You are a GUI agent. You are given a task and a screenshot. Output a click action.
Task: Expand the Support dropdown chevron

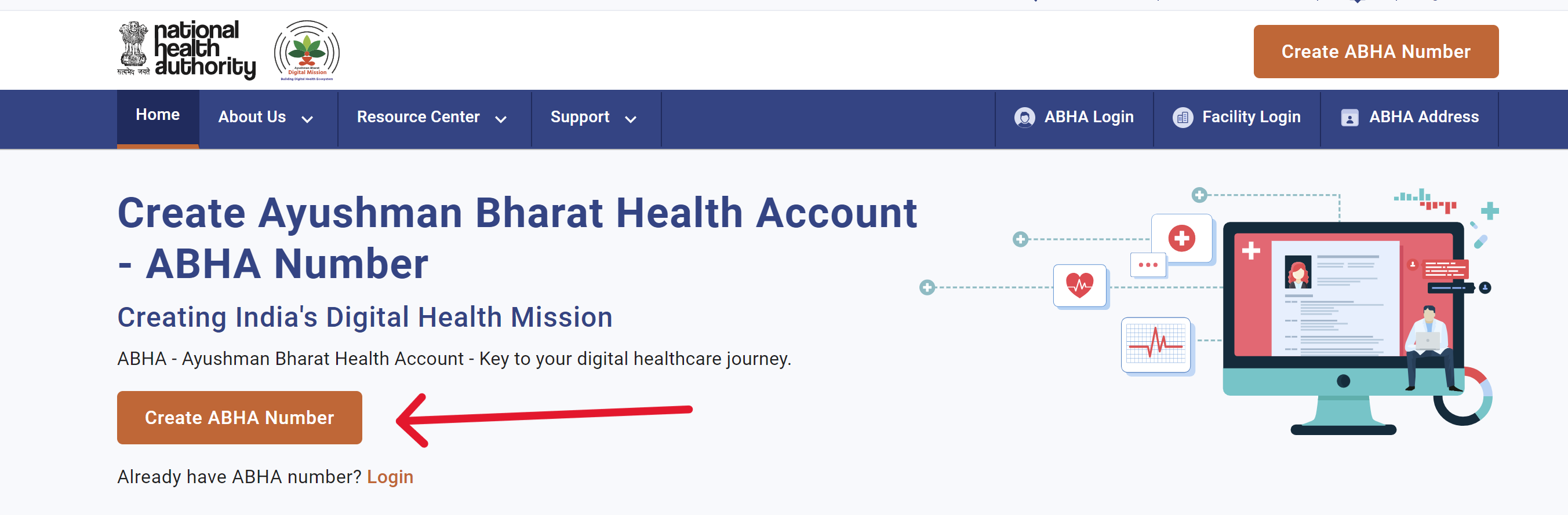tap(631, 119)
